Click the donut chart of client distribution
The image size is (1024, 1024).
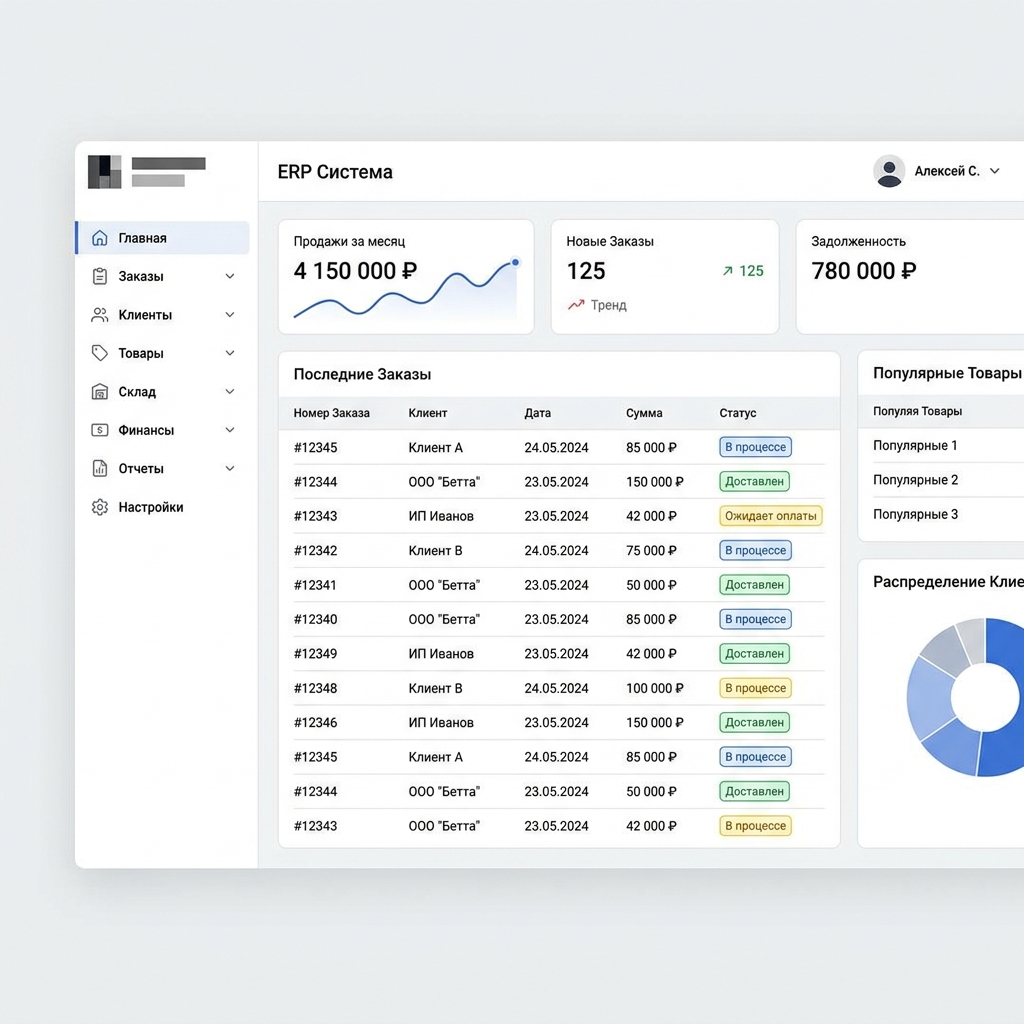point(967,697)
